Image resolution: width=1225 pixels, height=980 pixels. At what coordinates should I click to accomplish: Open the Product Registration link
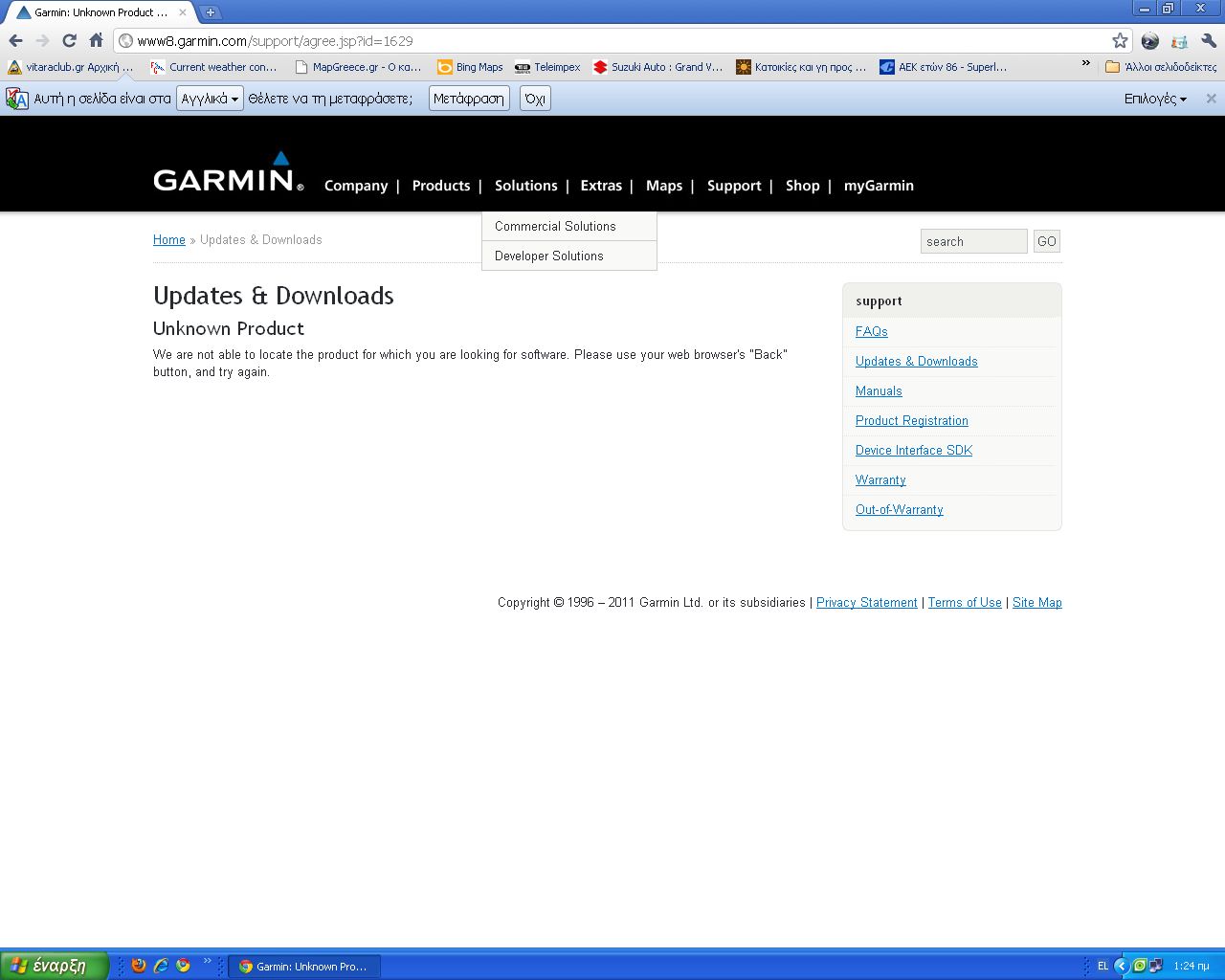click(912, 420)
